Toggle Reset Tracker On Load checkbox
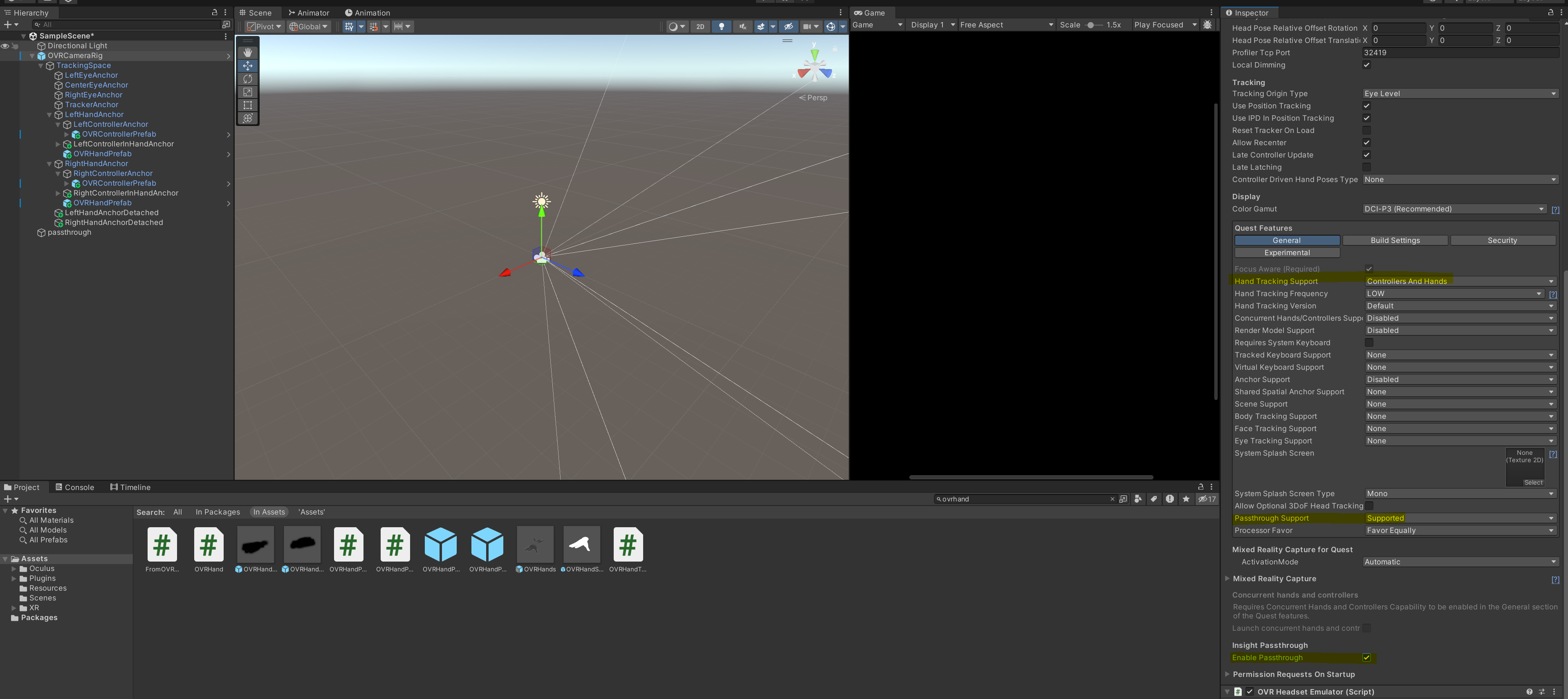The width and height of the screenshot is (1568, 699). tap(1366, 130)
